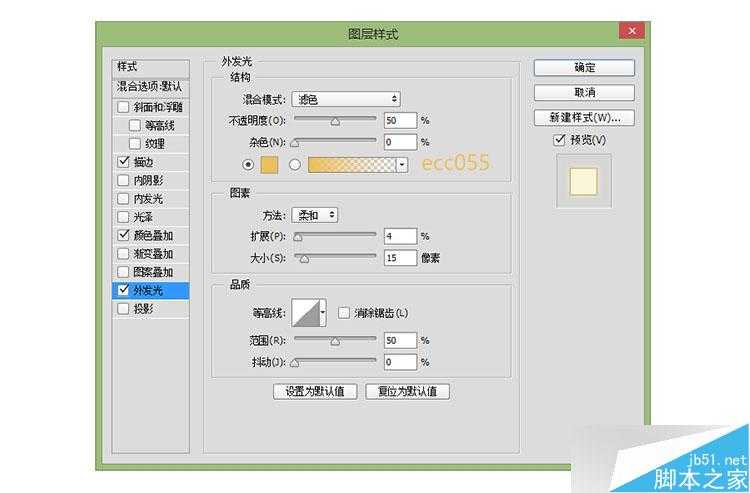Screen dimensions: 750x493
Task: Open the 混合模式 blend mode dropdown
Action: [x=346, y=99]
